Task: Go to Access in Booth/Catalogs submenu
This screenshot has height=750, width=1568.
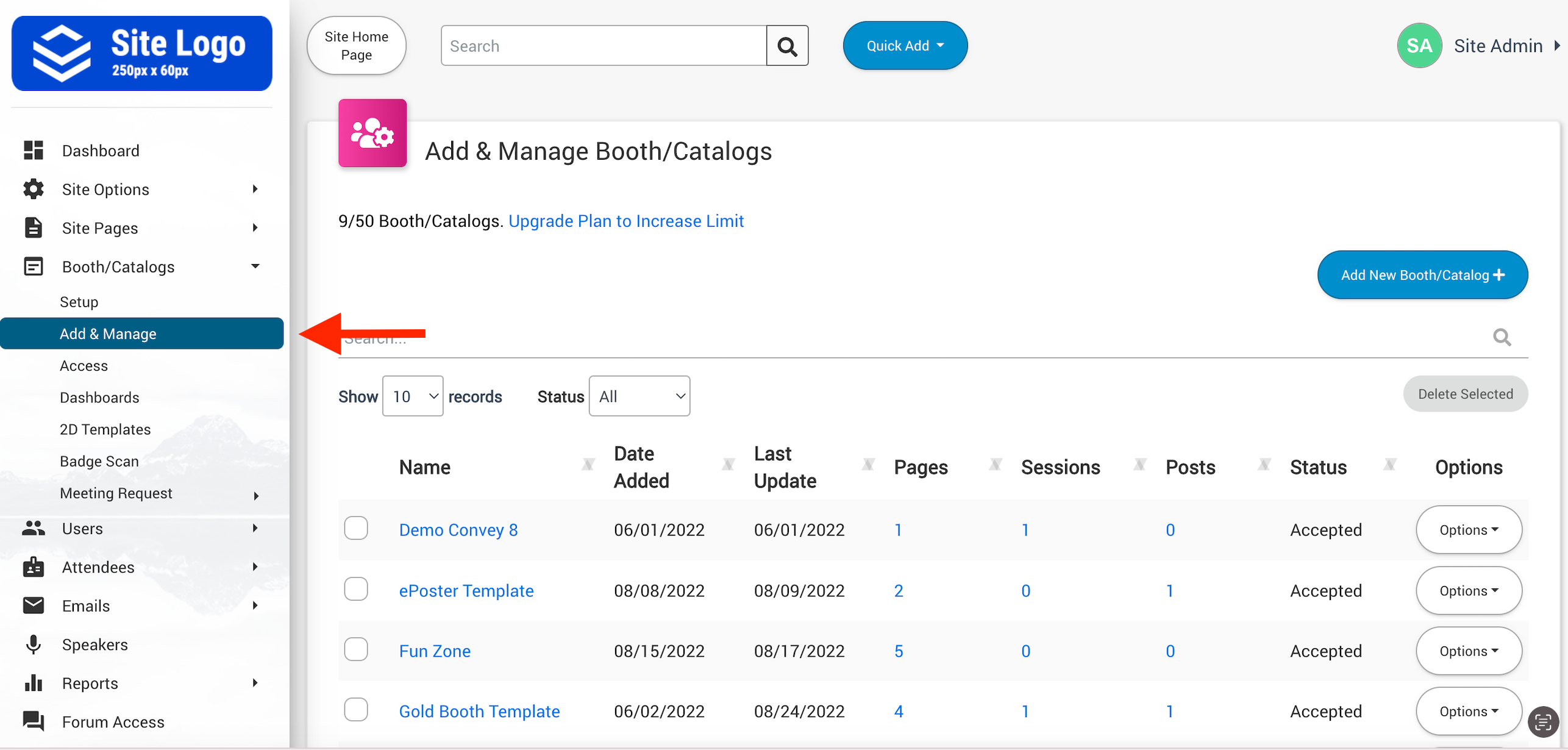Action: [84, 366]
